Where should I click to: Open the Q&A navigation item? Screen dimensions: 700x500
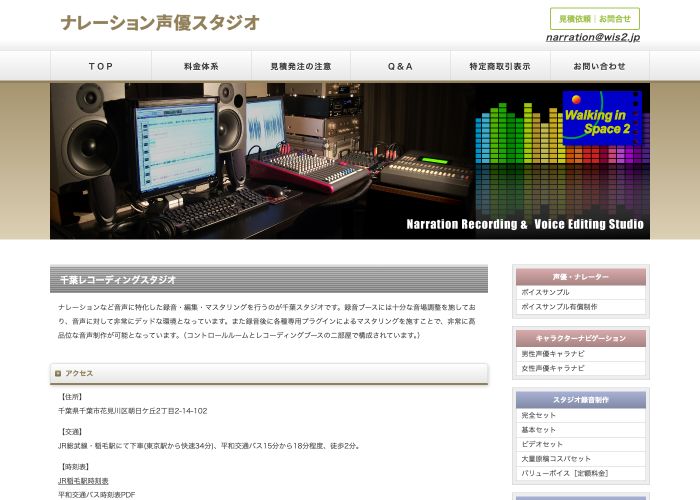point(400,66)
